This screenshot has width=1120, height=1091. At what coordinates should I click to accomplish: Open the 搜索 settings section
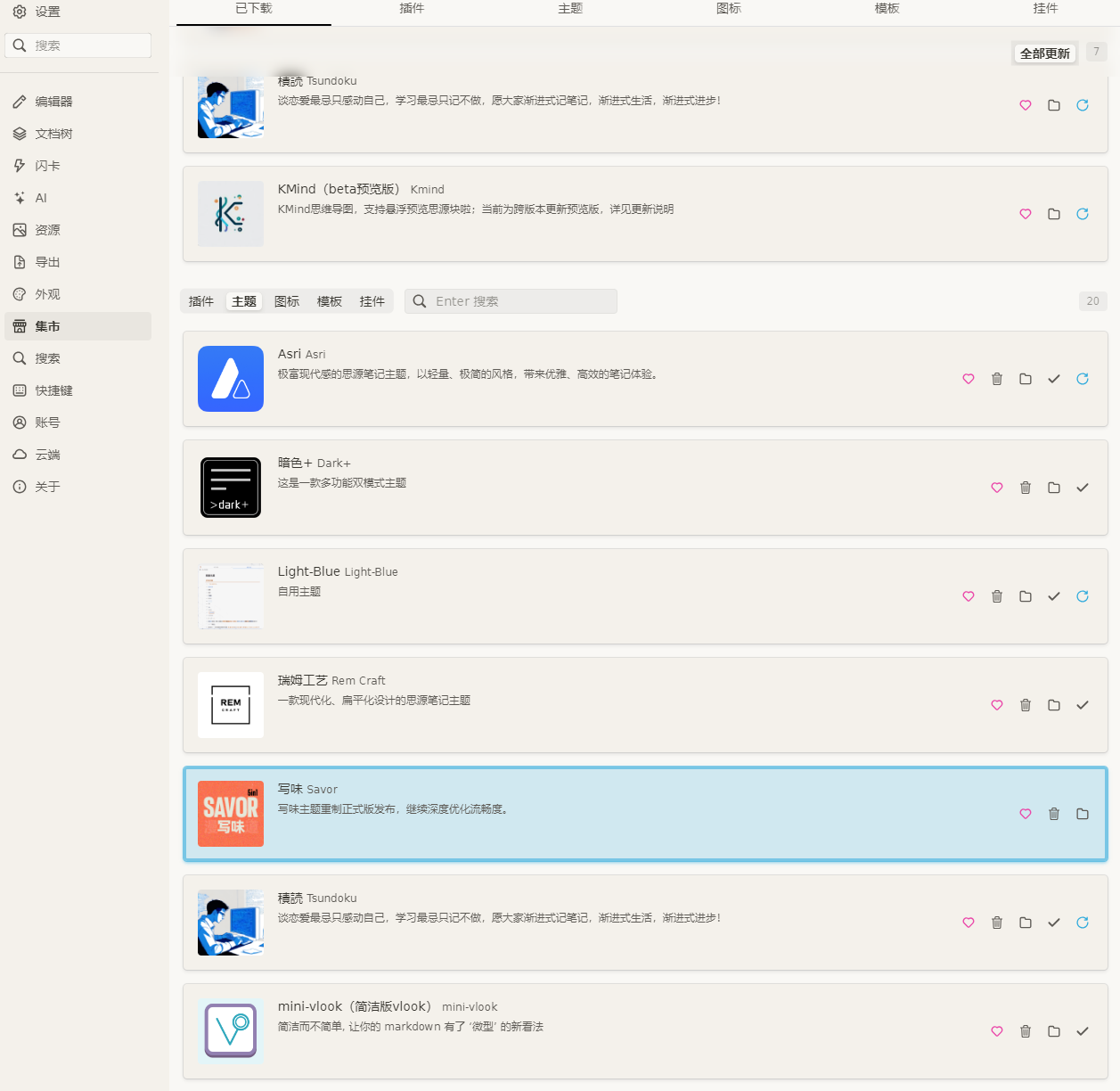(78, 358)
